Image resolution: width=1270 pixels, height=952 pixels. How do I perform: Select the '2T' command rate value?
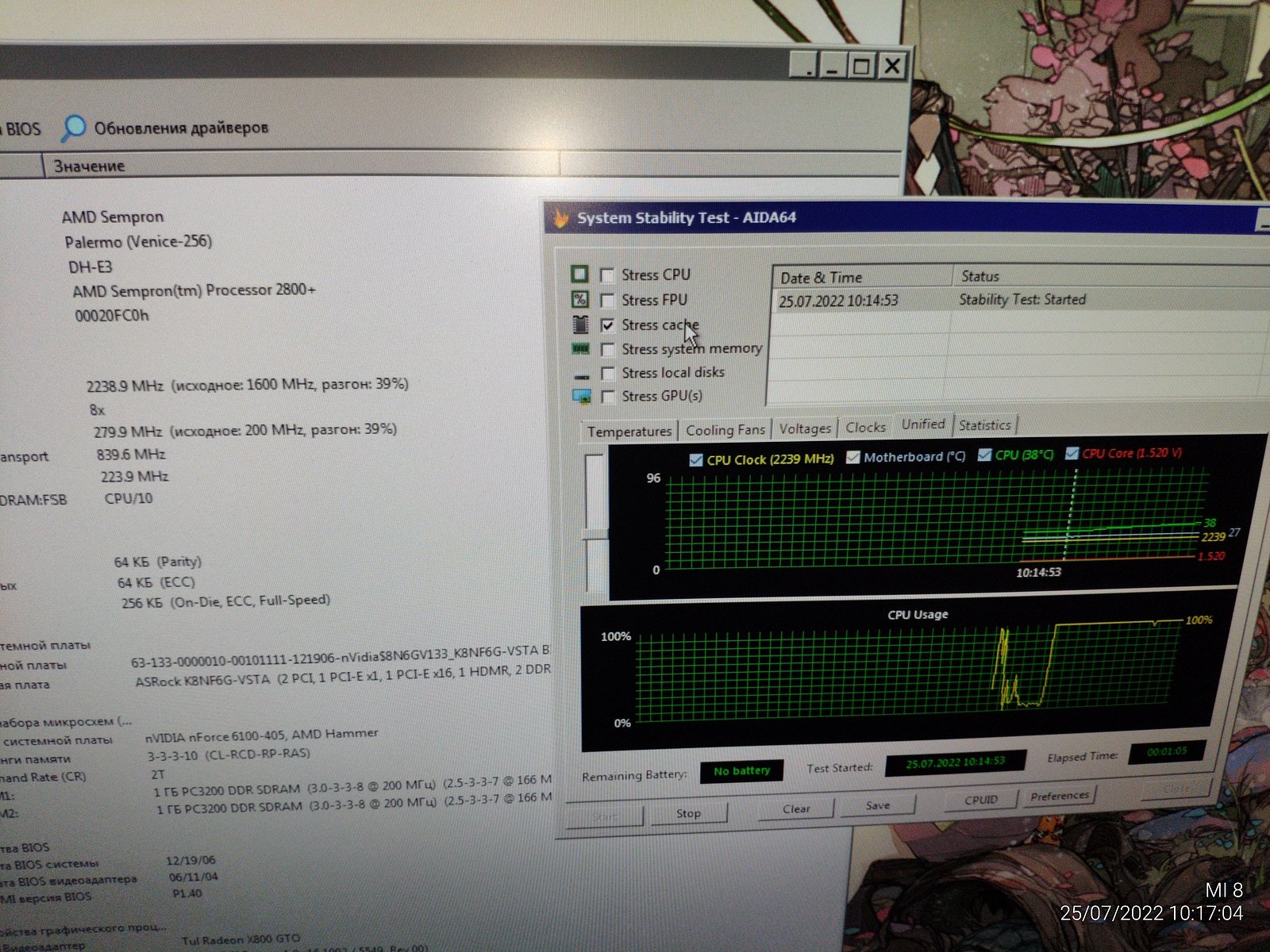click(x=157, y=774)
